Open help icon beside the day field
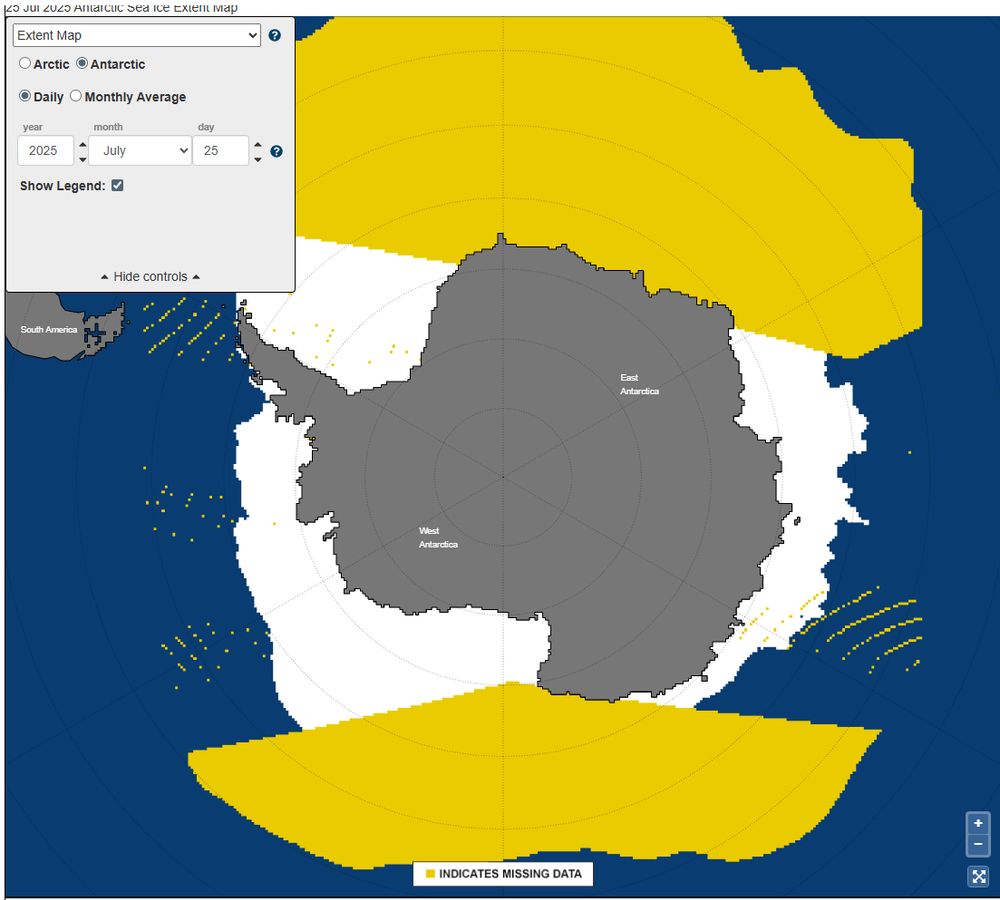The width and height of the screenshot is (1000, 900). point(275,151)
